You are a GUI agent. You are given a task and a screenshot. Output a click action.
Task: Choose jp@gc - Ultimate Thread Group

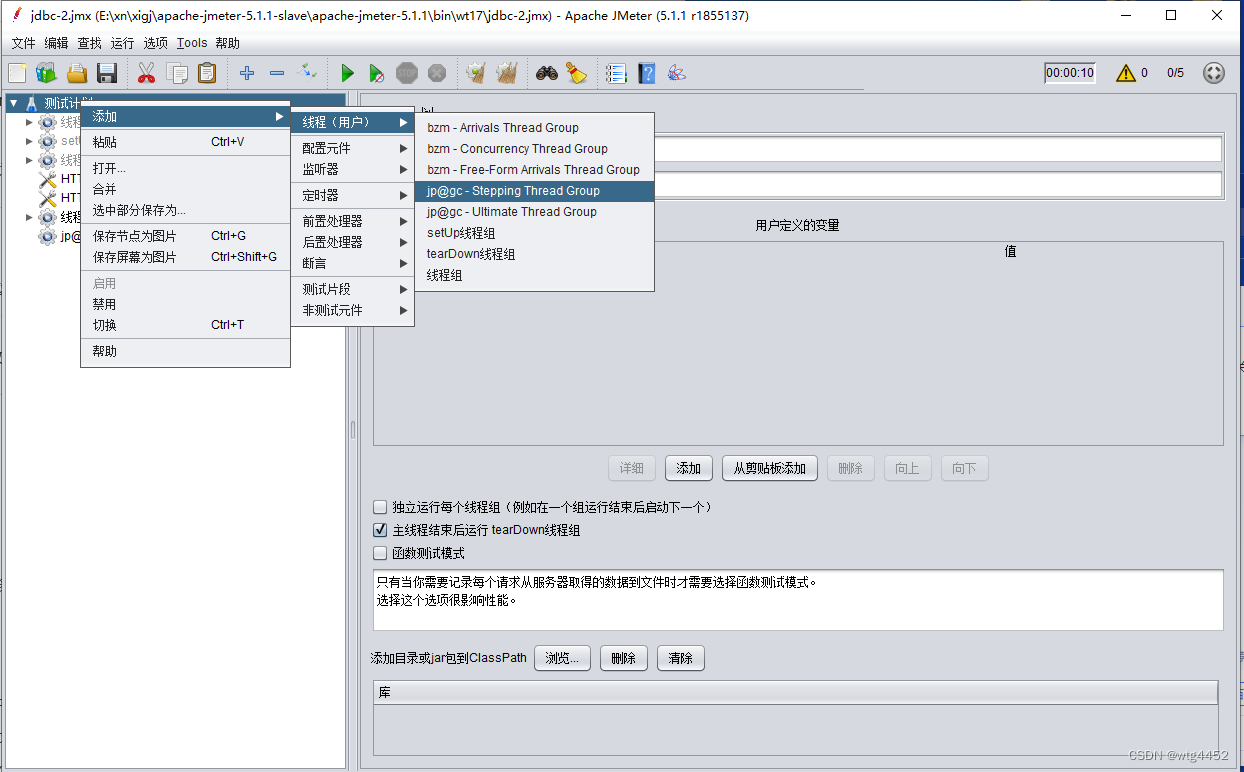tap(534, 212)
